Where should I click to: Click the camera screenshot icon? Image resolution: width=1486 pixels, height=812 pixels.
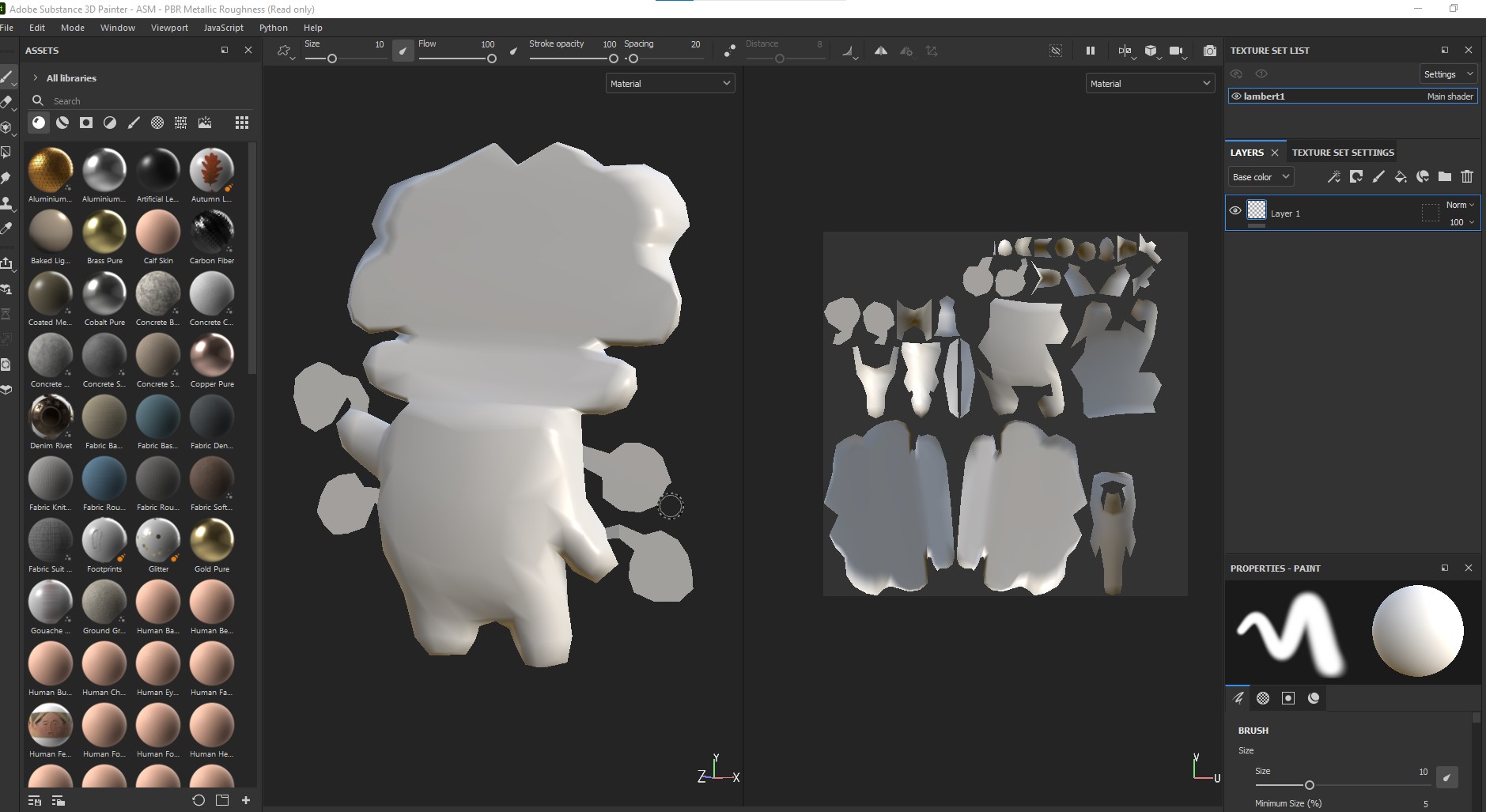(1209, 51)
